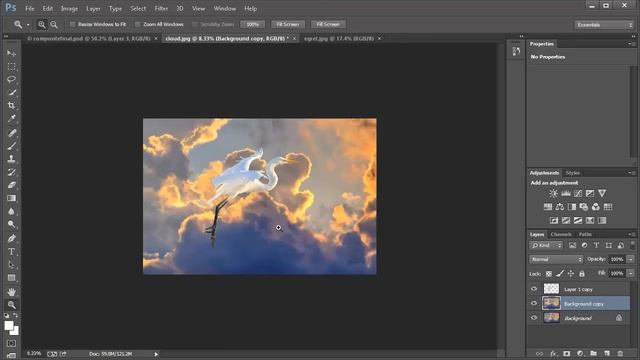Open the blend mode Normal dropdown
This screenshot has width=640, height=360.
(556, 259)
